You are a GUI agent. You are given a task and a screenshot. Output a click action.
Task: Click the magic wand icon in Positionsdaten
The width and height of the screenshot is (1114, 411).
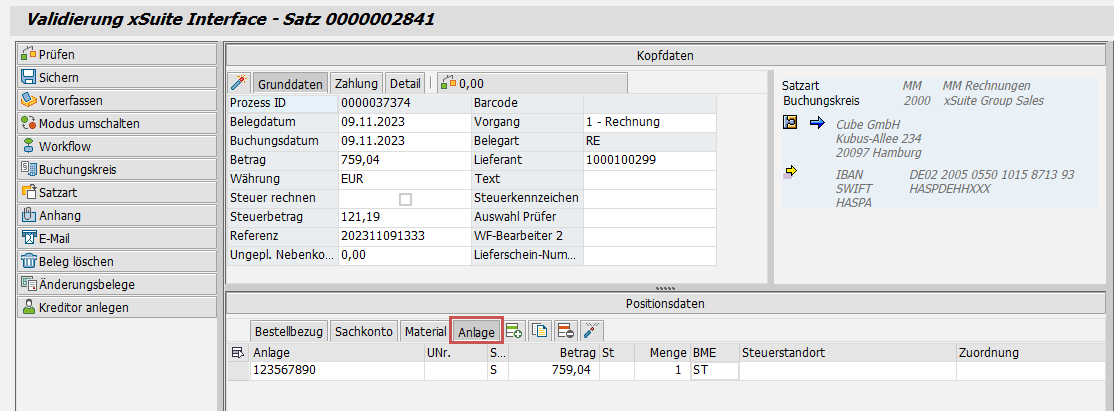591,330
